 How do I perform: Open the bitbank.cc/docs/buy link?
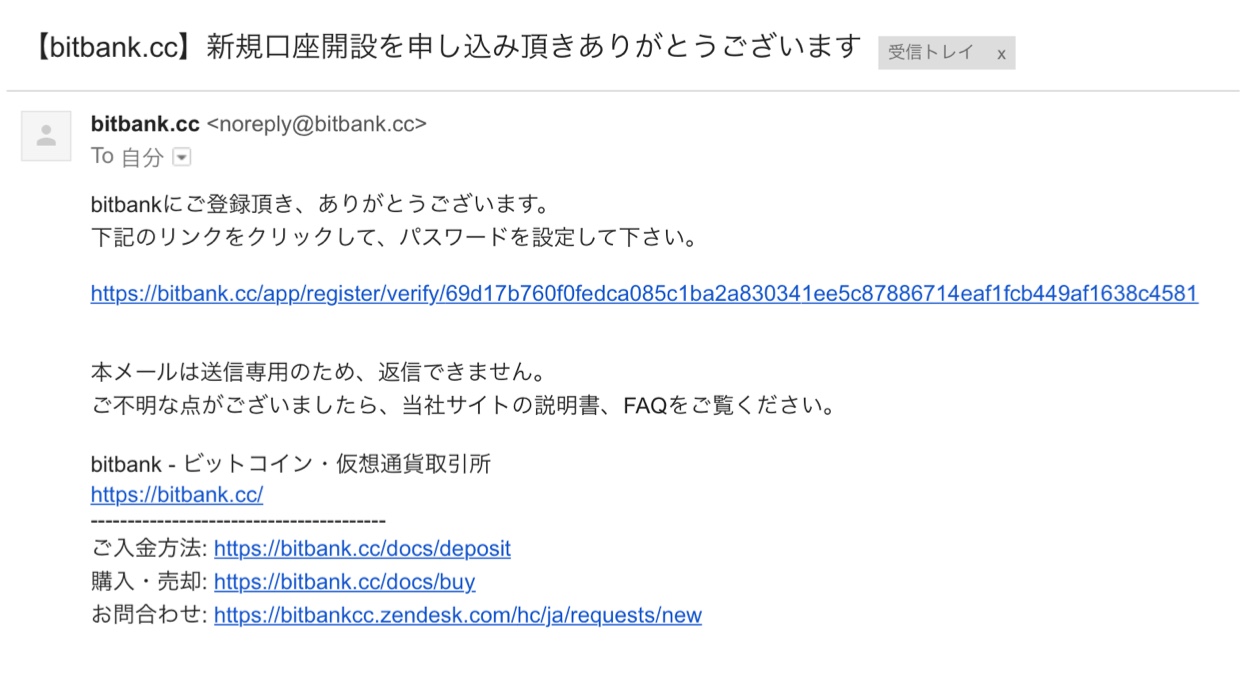pyautogui.click(x=345, y=582)
